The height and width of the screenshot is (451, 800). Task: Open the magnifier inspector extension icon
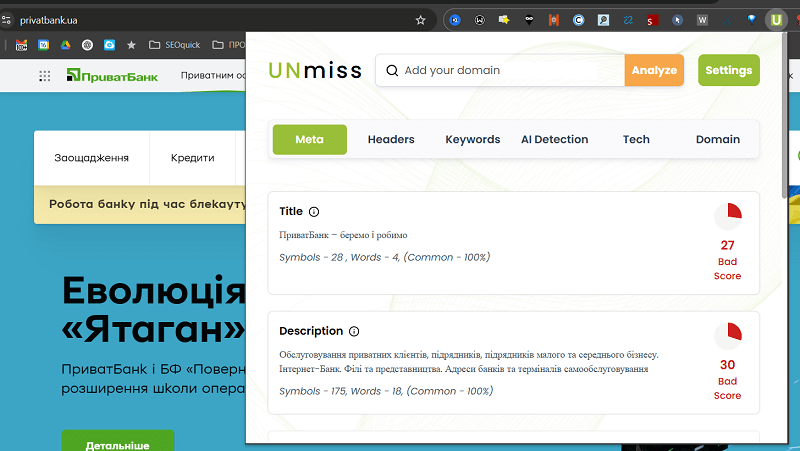coord(603,20)
